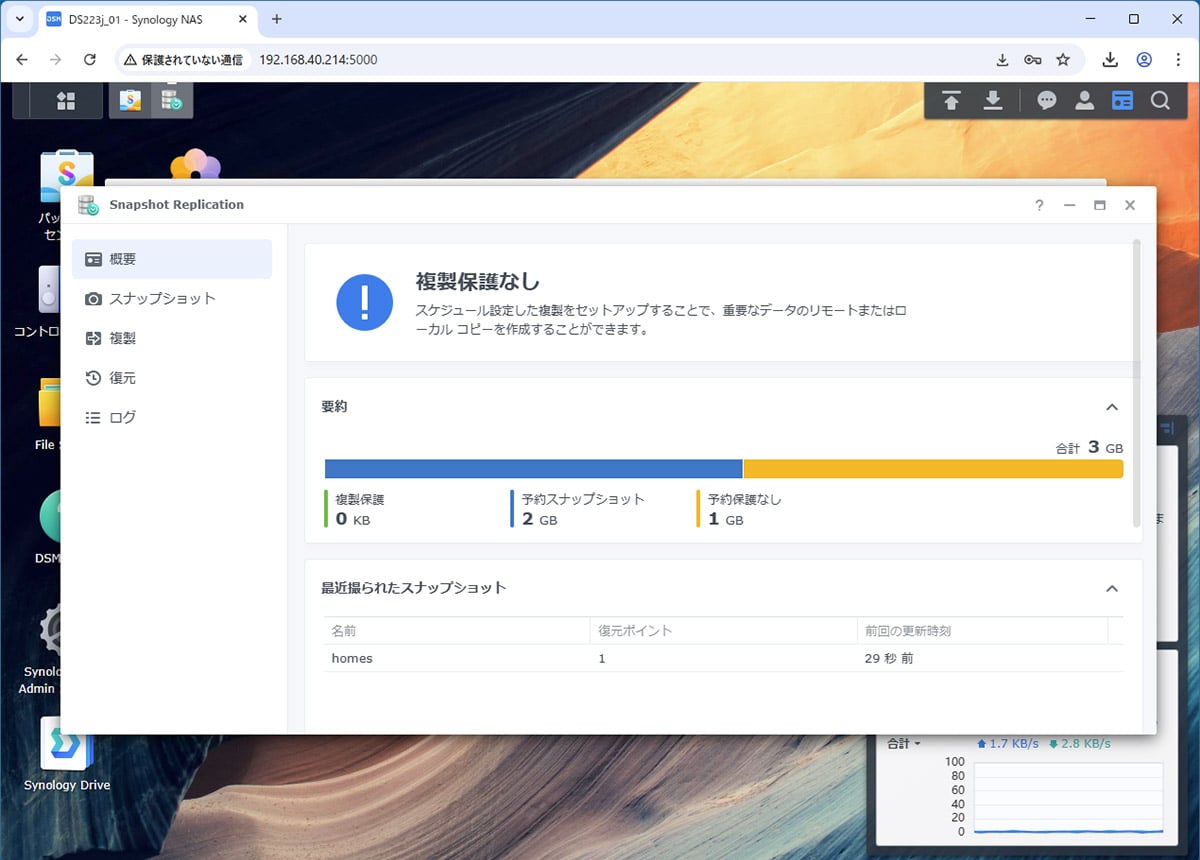Open the notifications speech bubble icon
The width and height of the screenshot is (1200, 860).
pyautogui.click(x=1046, y=101)
